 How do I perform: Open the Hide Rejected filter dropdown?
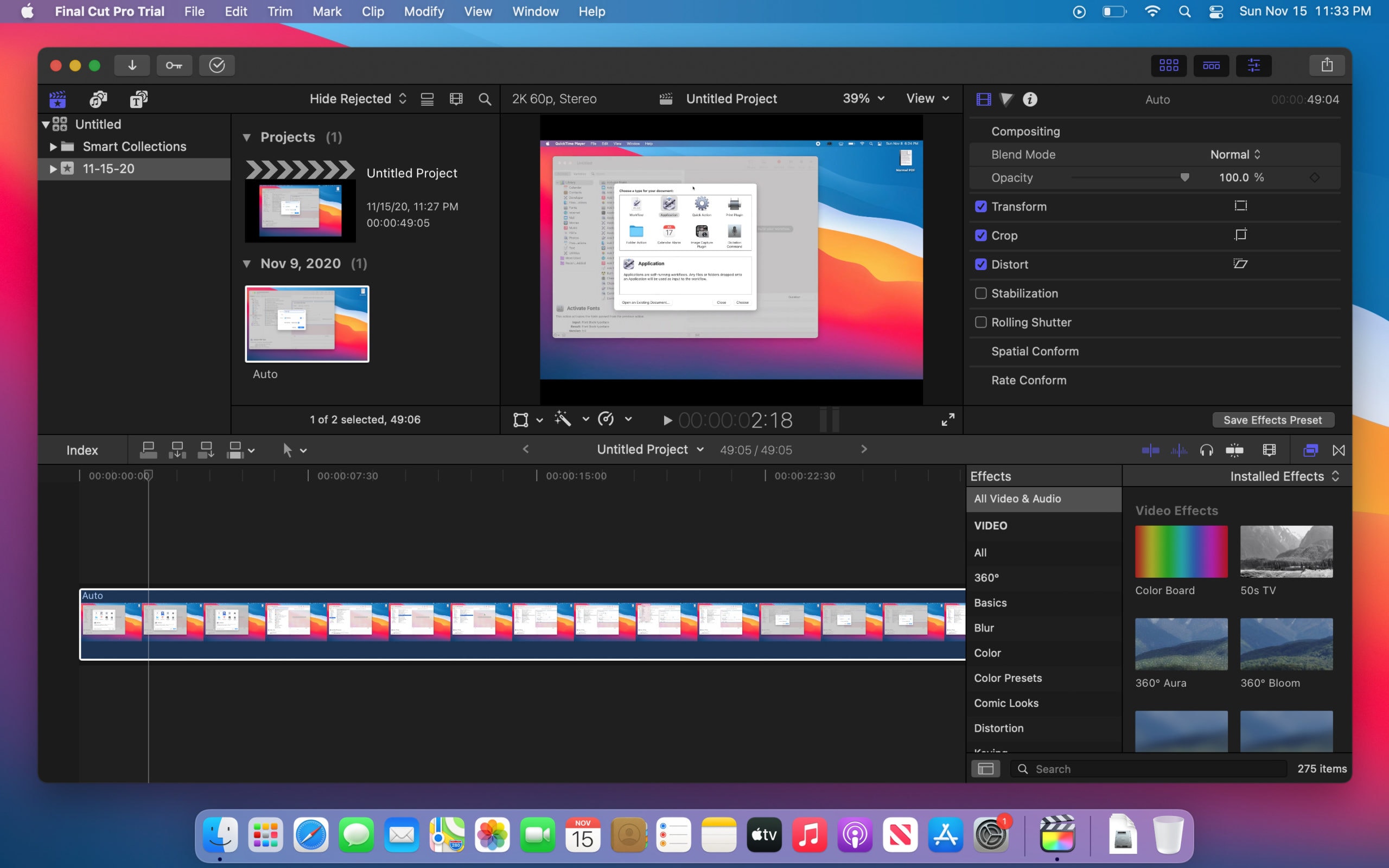tap(357, 98)
